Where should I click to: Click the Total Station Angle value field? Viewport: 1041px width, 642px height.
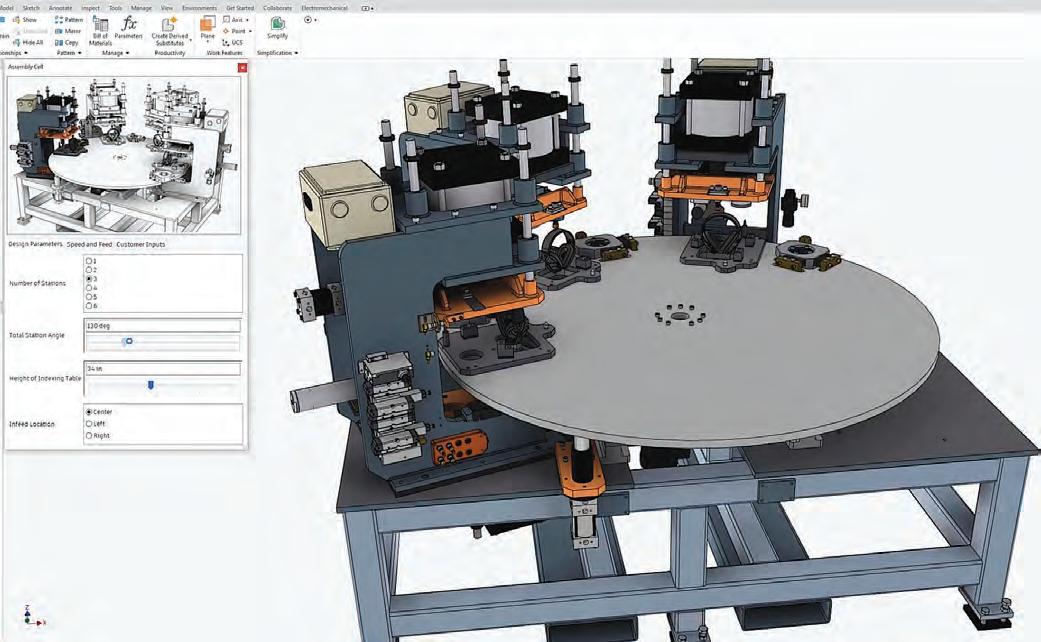coord(163,326)
